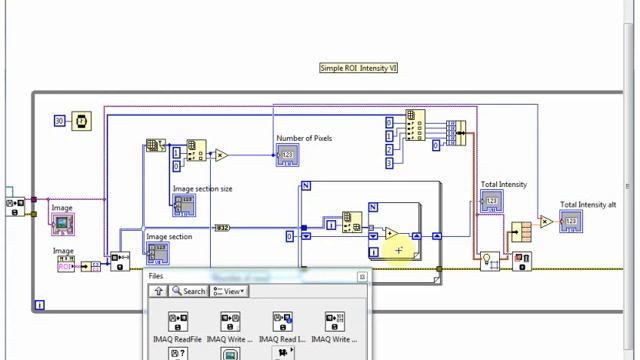Click the inner loop iteration terminal i
The height and width of the screenshot is (360, 640).
373,253
